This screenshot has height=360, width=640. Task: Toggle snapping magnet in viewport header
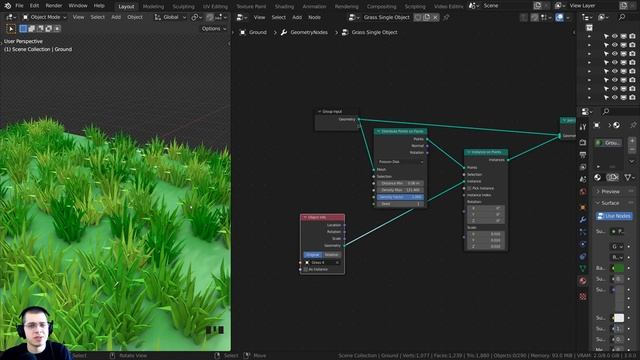(210, 17)
